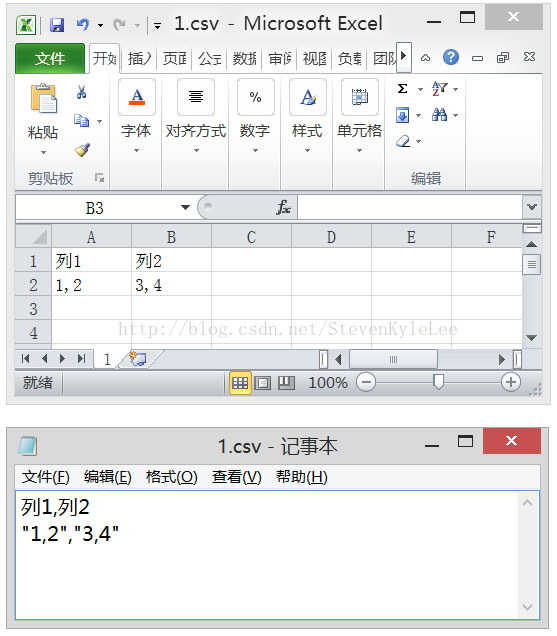Switch to the Formulas (公式) ribbon tab

210,58
